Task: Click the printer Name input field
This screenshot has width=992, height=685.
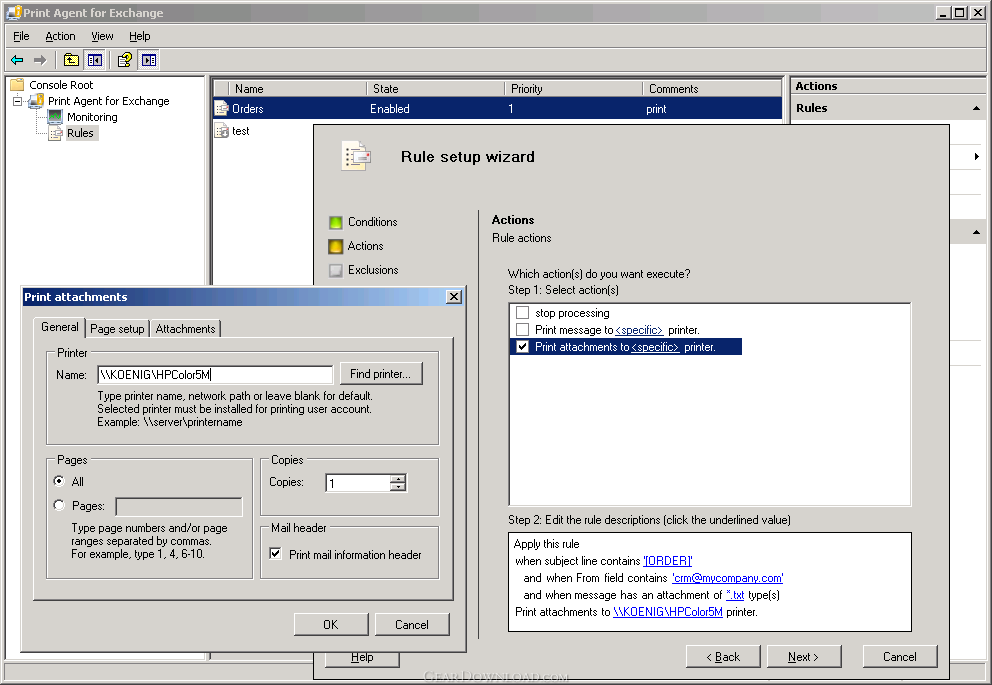Action: point(215,374)
